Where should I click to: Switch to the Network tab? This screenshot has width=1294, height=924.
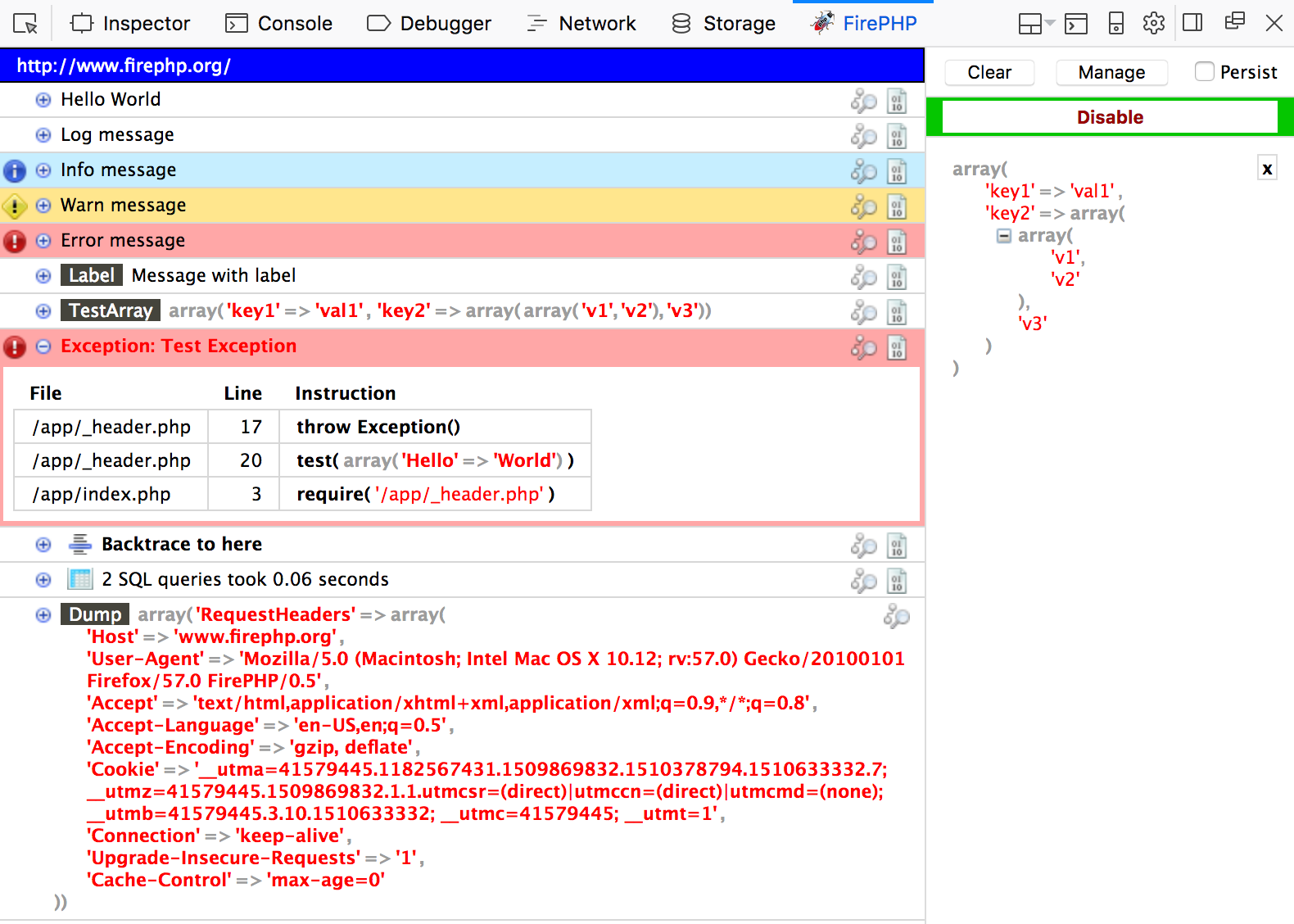(581, 24)
